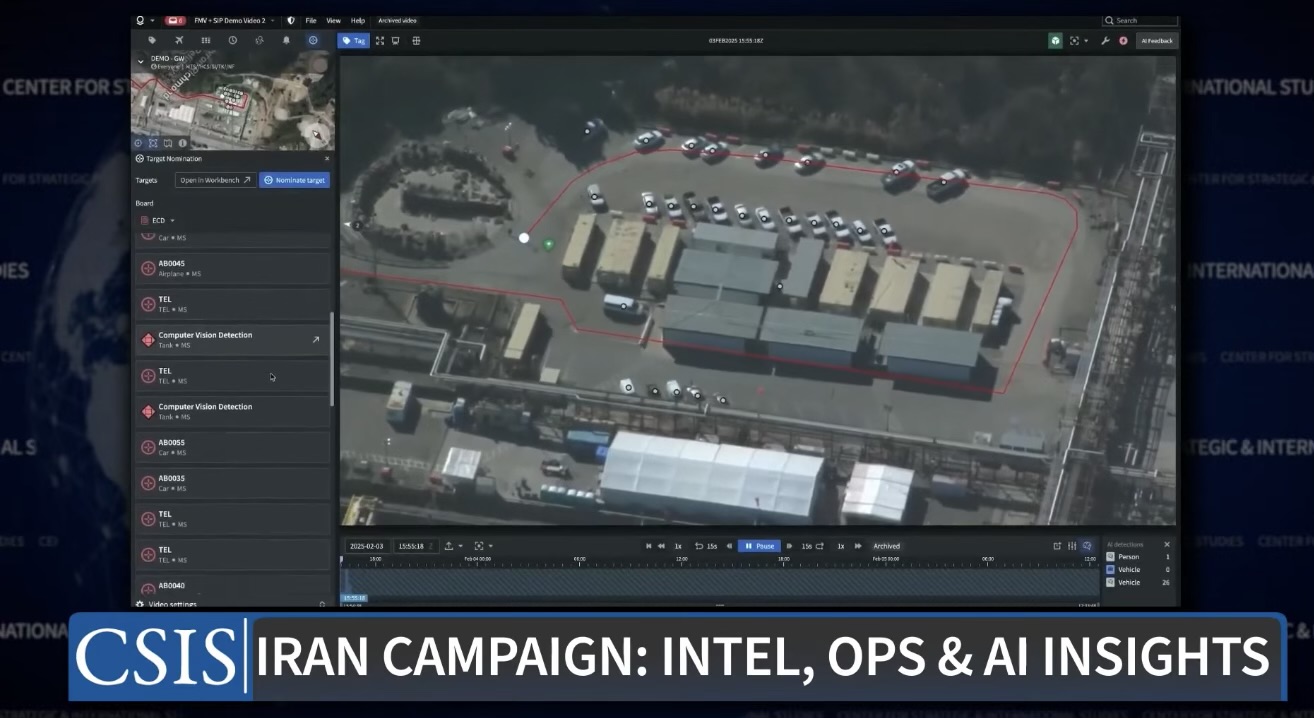Viewport: 1314px width, 718px height.
Task: Open the View menu
Action: (333, 20)
